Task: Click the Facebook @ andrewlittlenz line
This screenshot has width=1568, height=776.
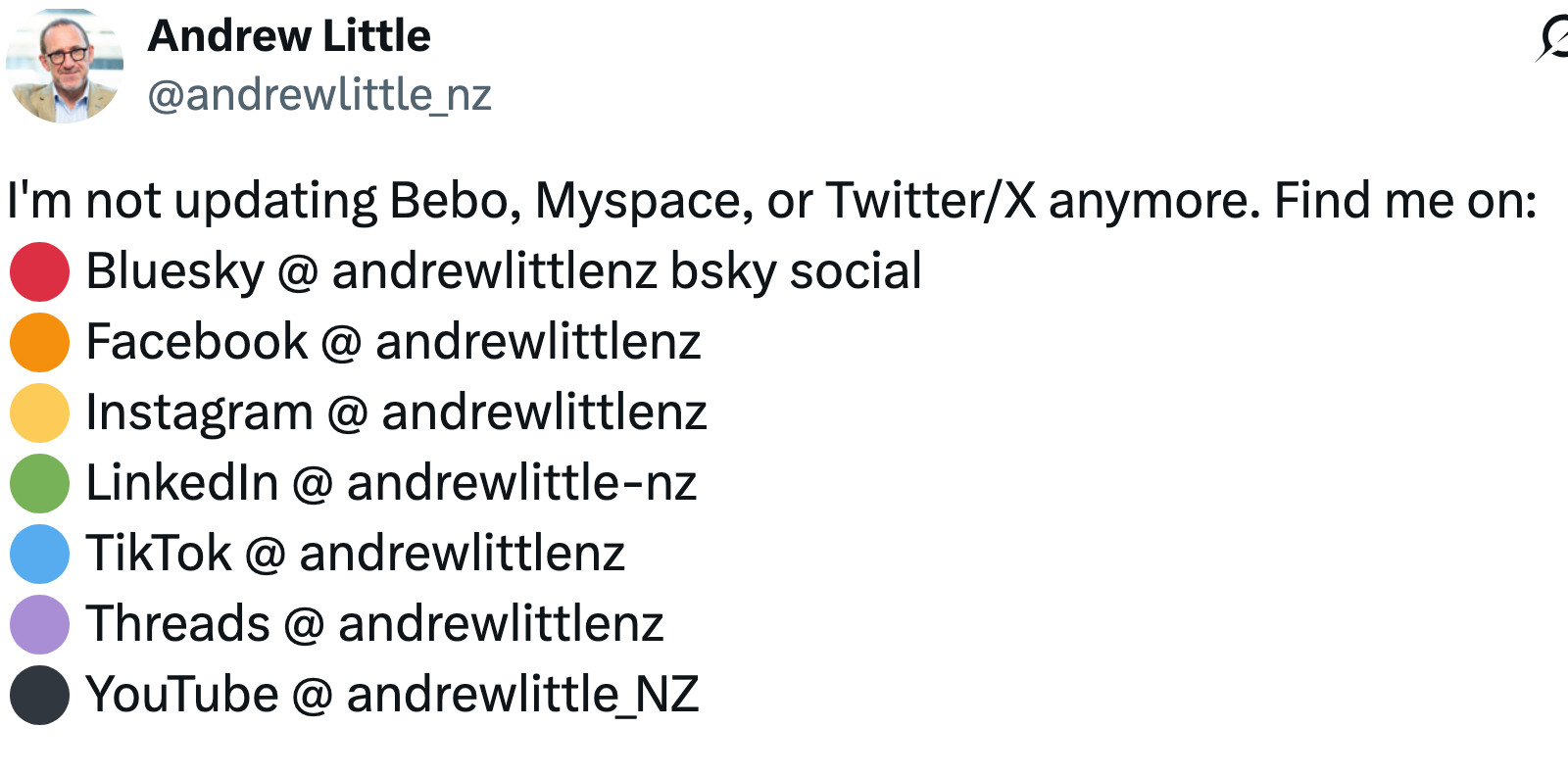Action: pos(393,342)
